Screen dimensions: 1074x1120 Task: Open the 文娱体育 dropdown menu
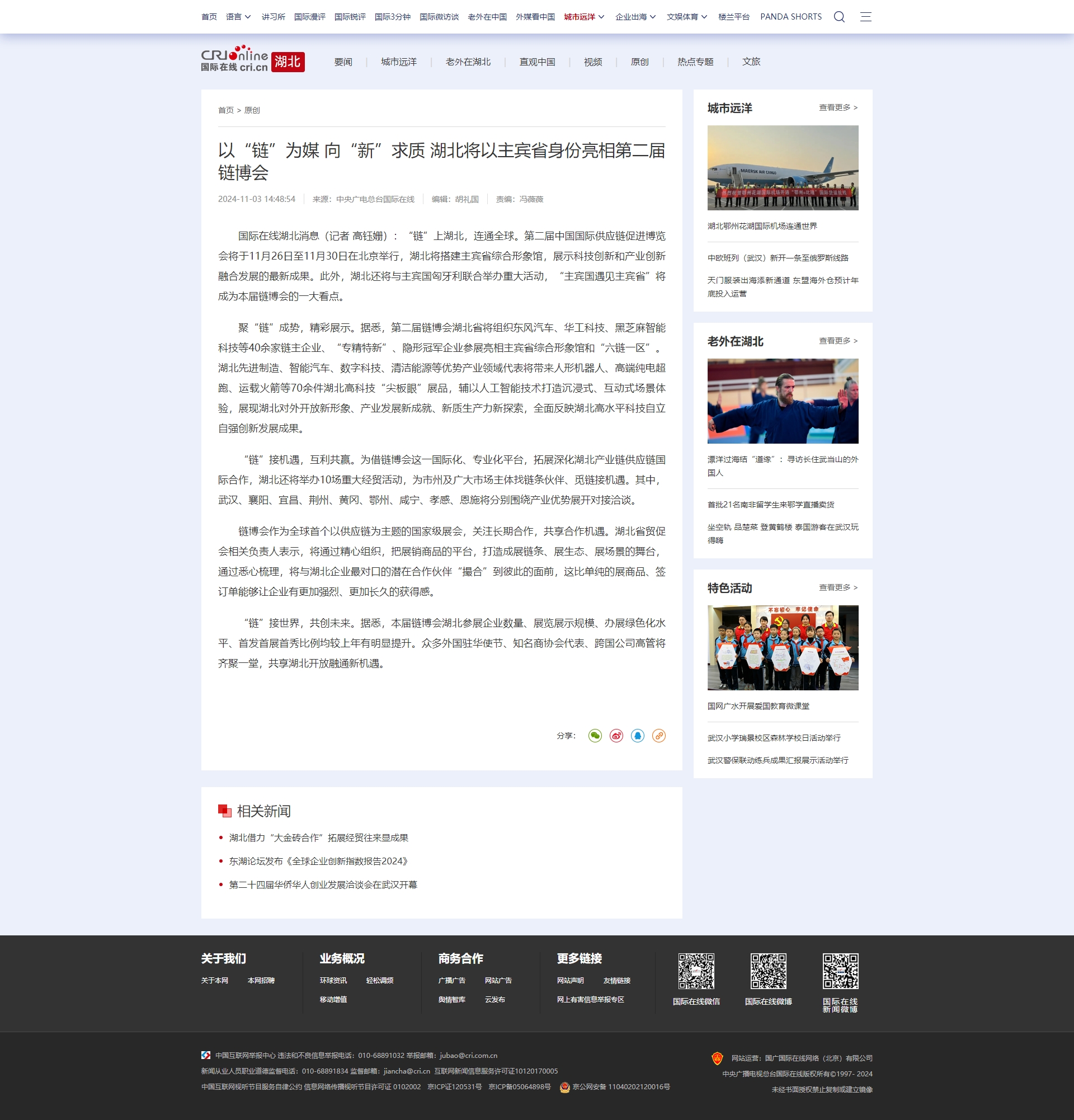coord(687,17)
